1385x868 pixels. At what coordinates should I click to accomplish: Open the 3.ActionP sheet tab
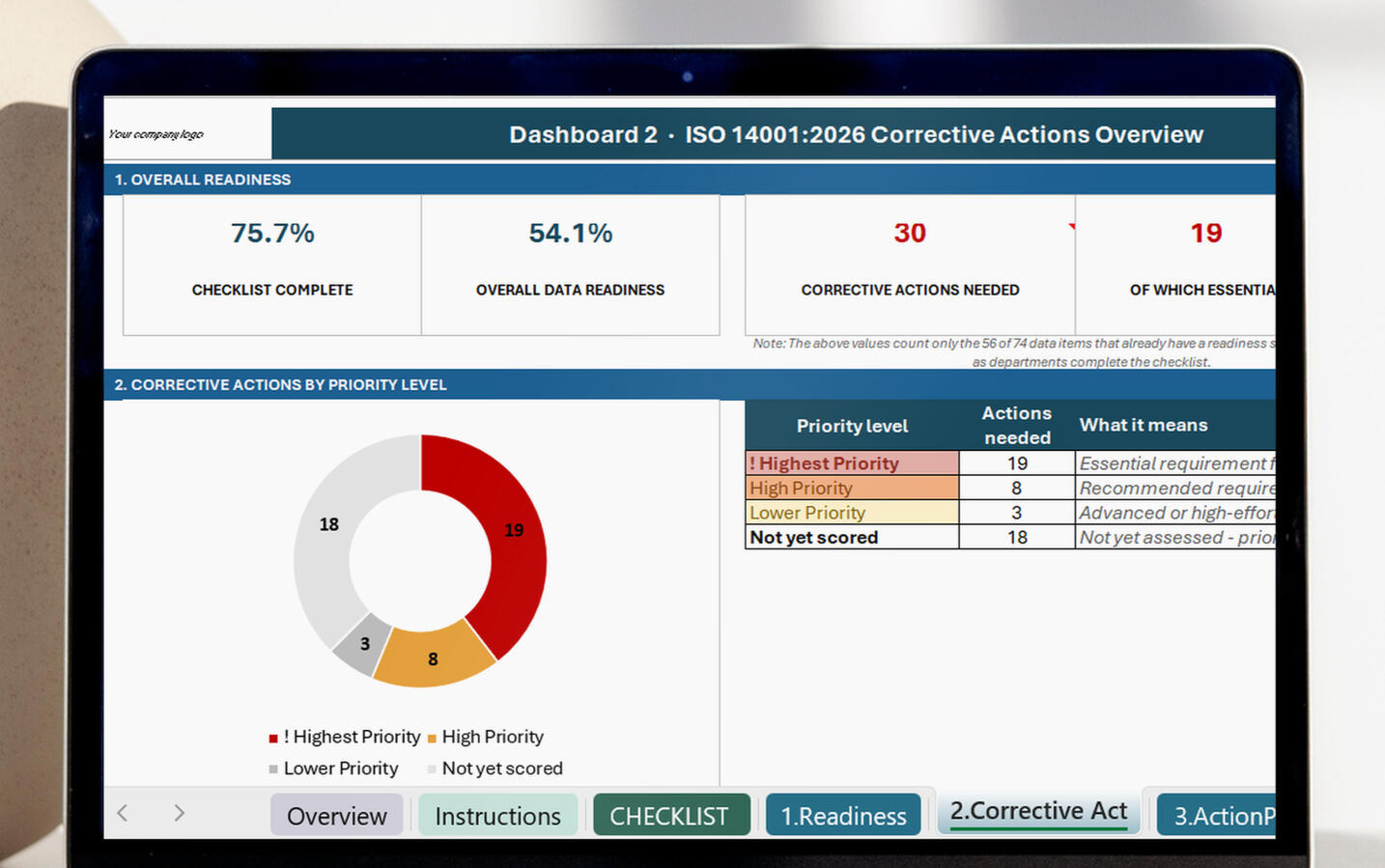1216,815
